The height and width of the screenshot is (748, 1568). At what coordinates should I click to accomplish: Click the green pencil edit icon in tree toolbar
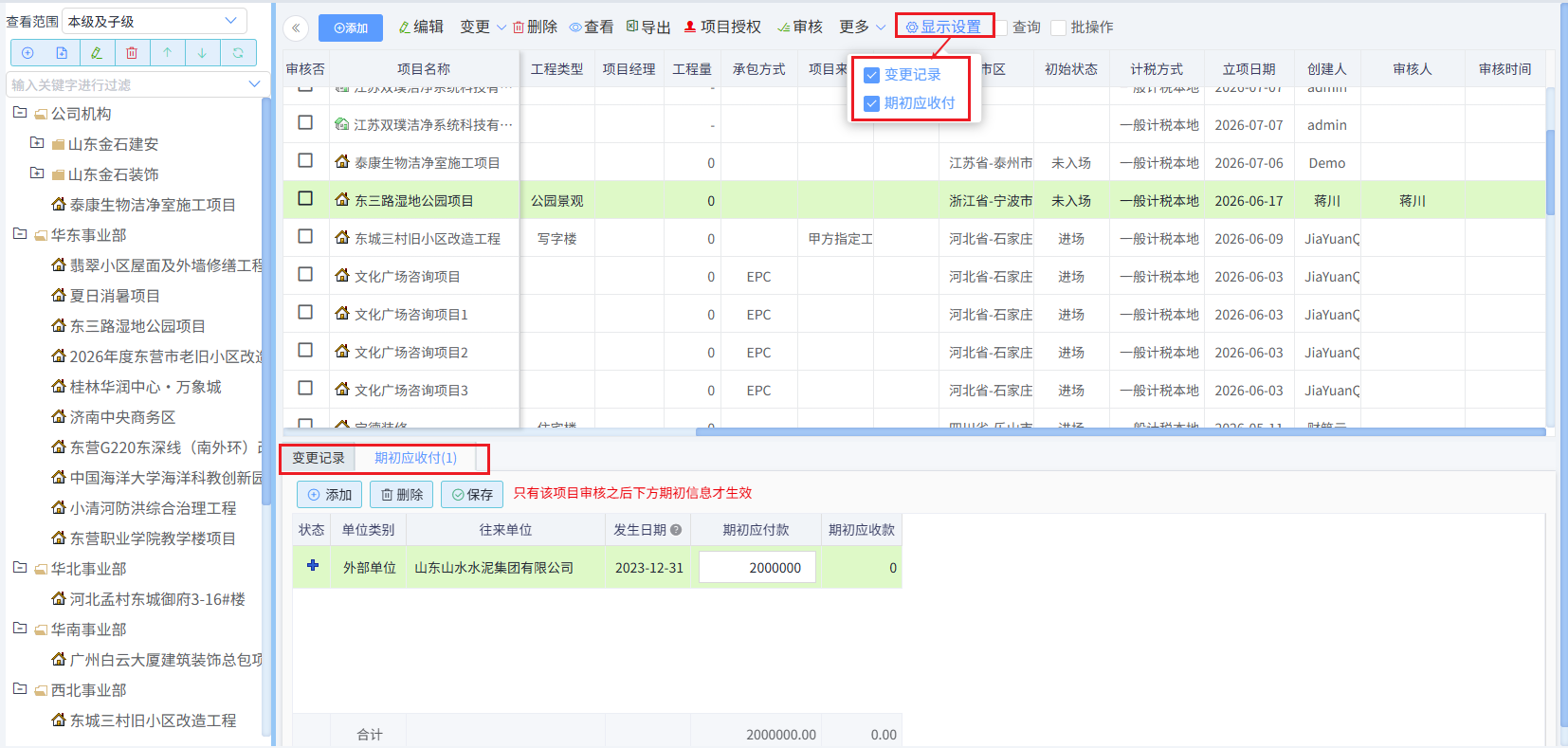click(x=97, y=53)
